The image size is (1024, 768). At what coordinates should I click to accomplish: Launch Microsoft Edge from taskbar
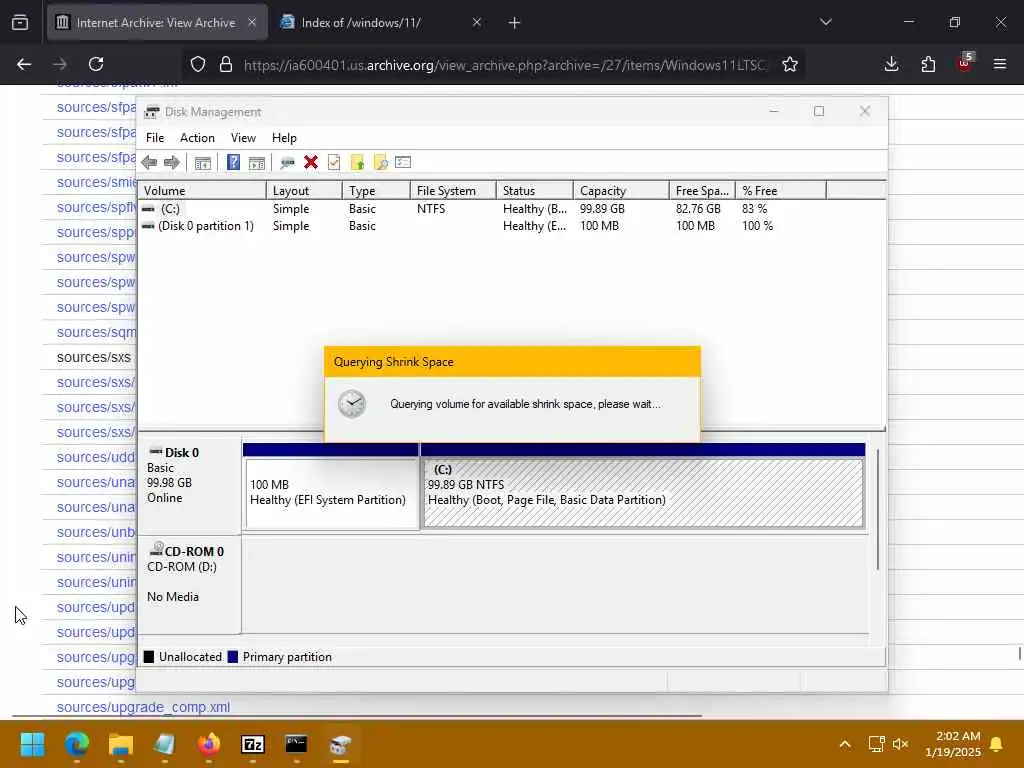click(x=77, y=744)
